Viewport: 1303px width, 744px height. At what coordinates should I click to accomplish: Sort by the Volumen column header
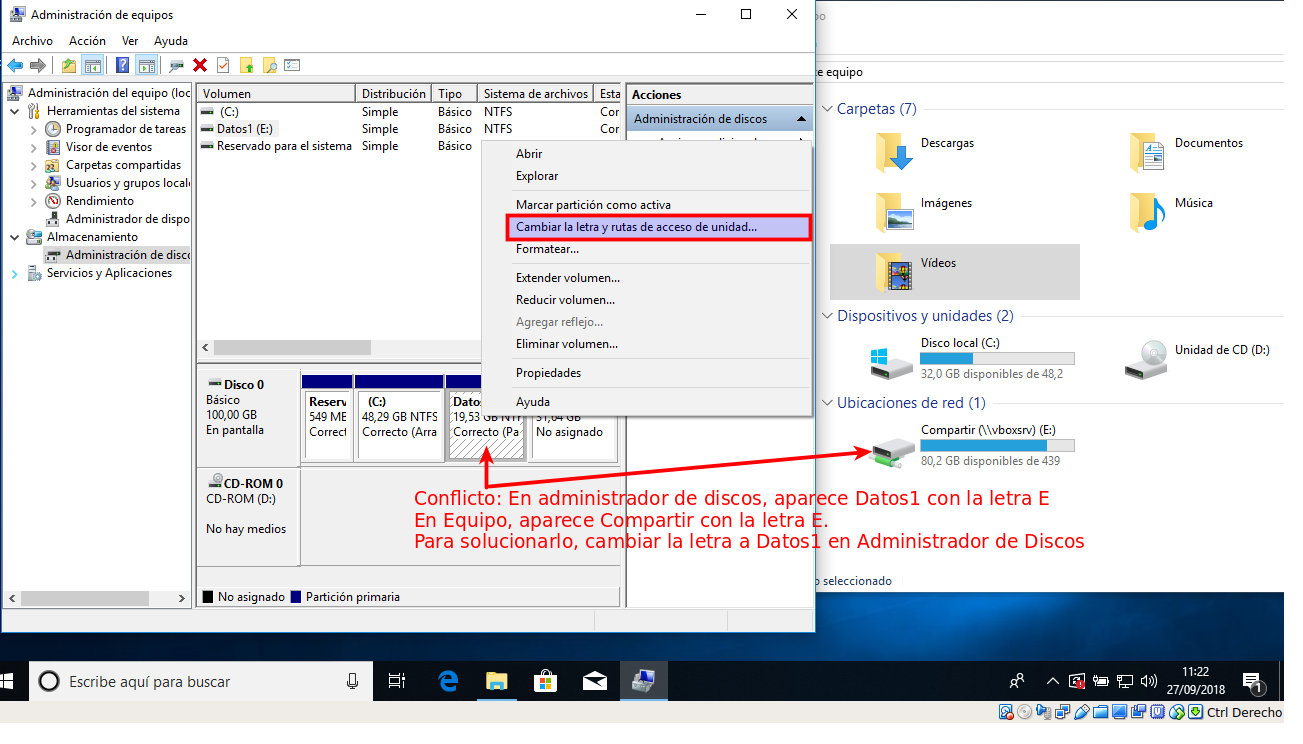[276, 94]
